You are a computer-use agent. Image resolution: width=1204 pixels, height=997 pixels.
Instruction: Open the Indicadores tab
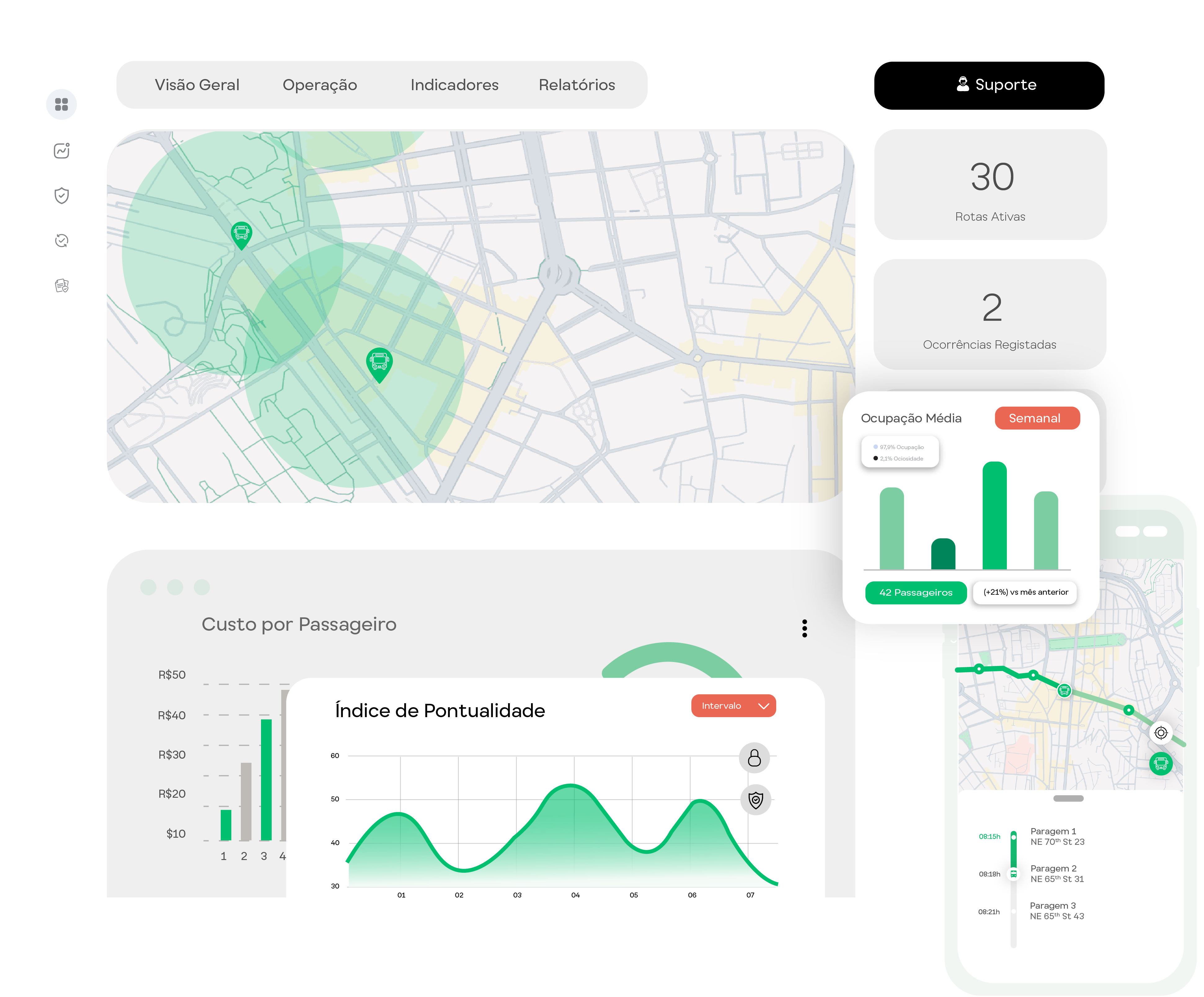[455, 85]
